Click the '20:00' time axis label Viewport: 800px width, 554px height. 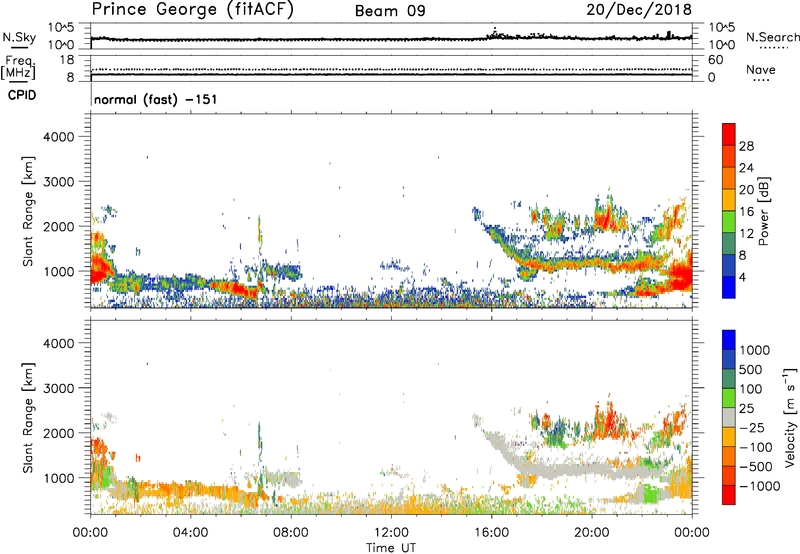point(591,533)
